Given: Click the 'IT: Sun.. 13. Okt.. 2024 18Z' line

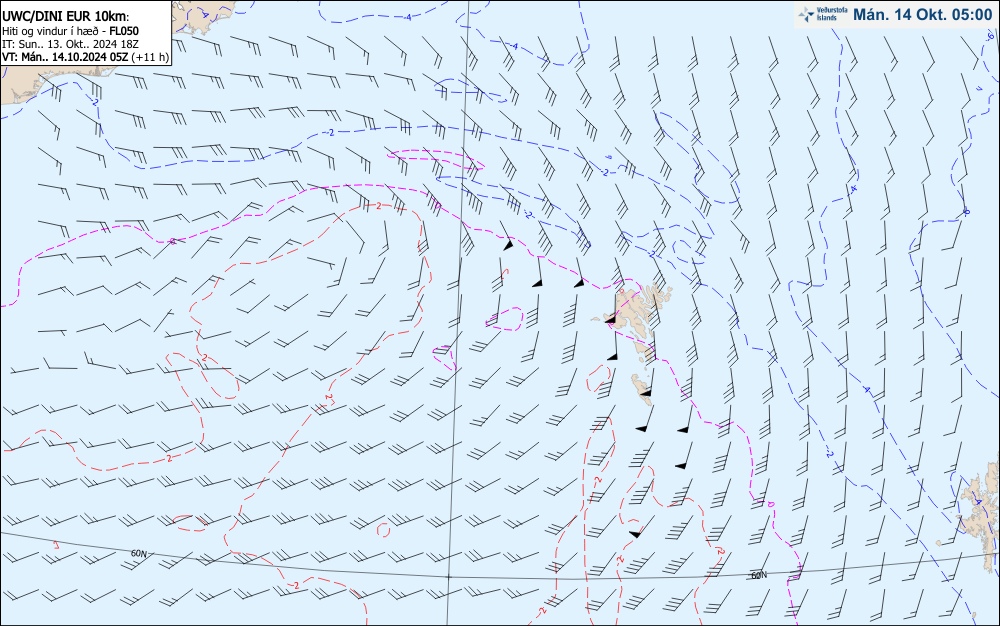Looking at the screenshot, I should (x=70, y=44).
